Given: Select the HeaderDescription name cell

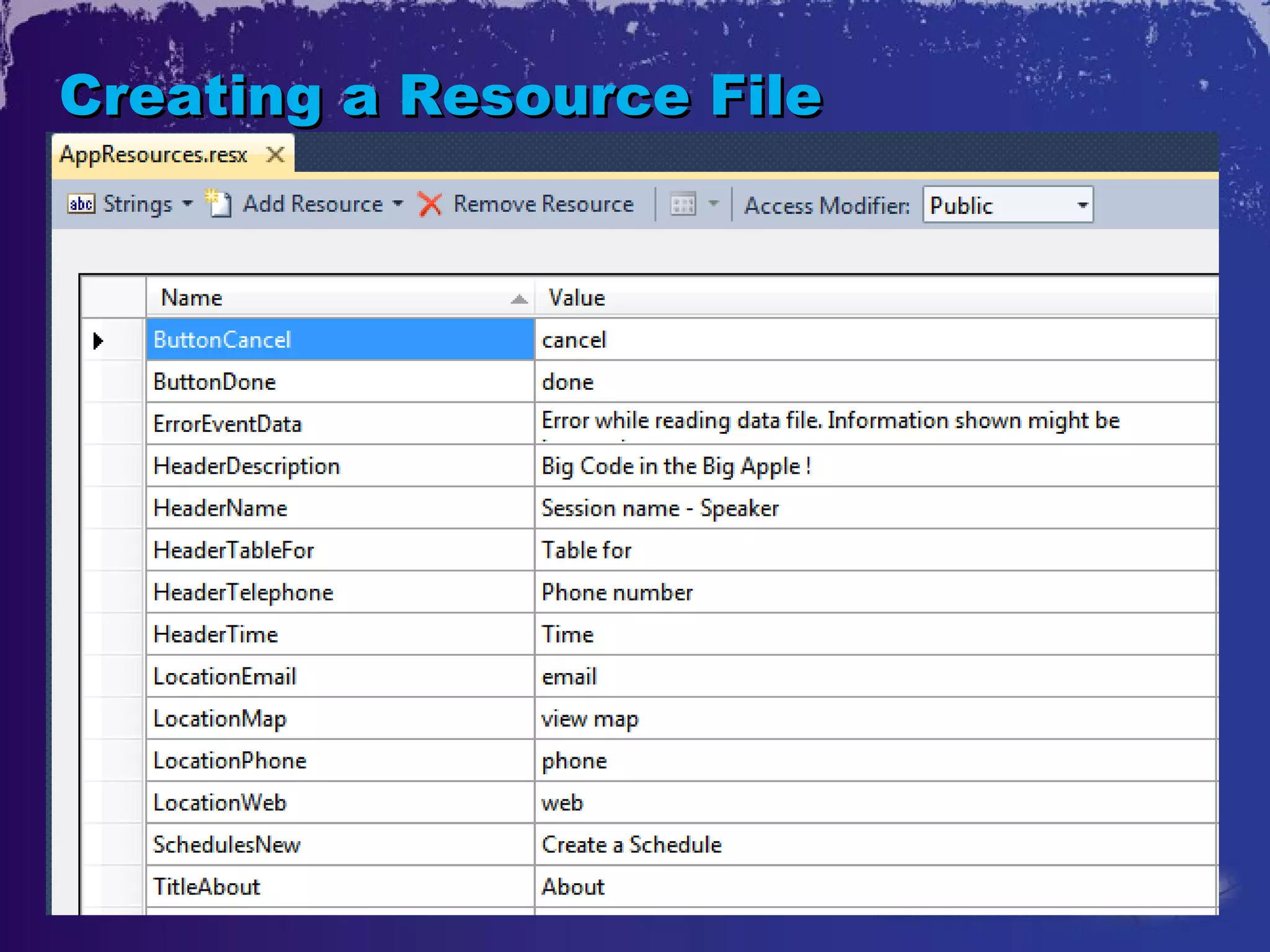Looking at the screenshot, I should point(340,466).
